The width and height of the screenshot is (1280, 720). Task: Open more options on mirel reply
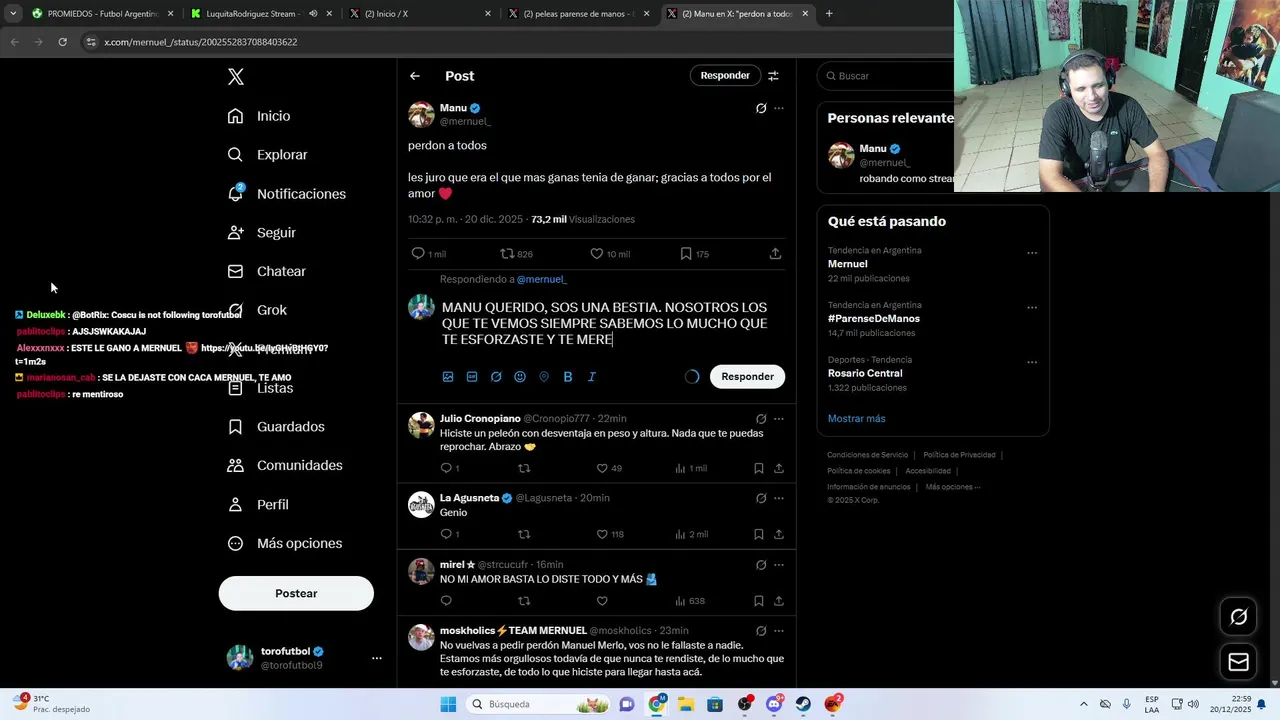(779, 565)
